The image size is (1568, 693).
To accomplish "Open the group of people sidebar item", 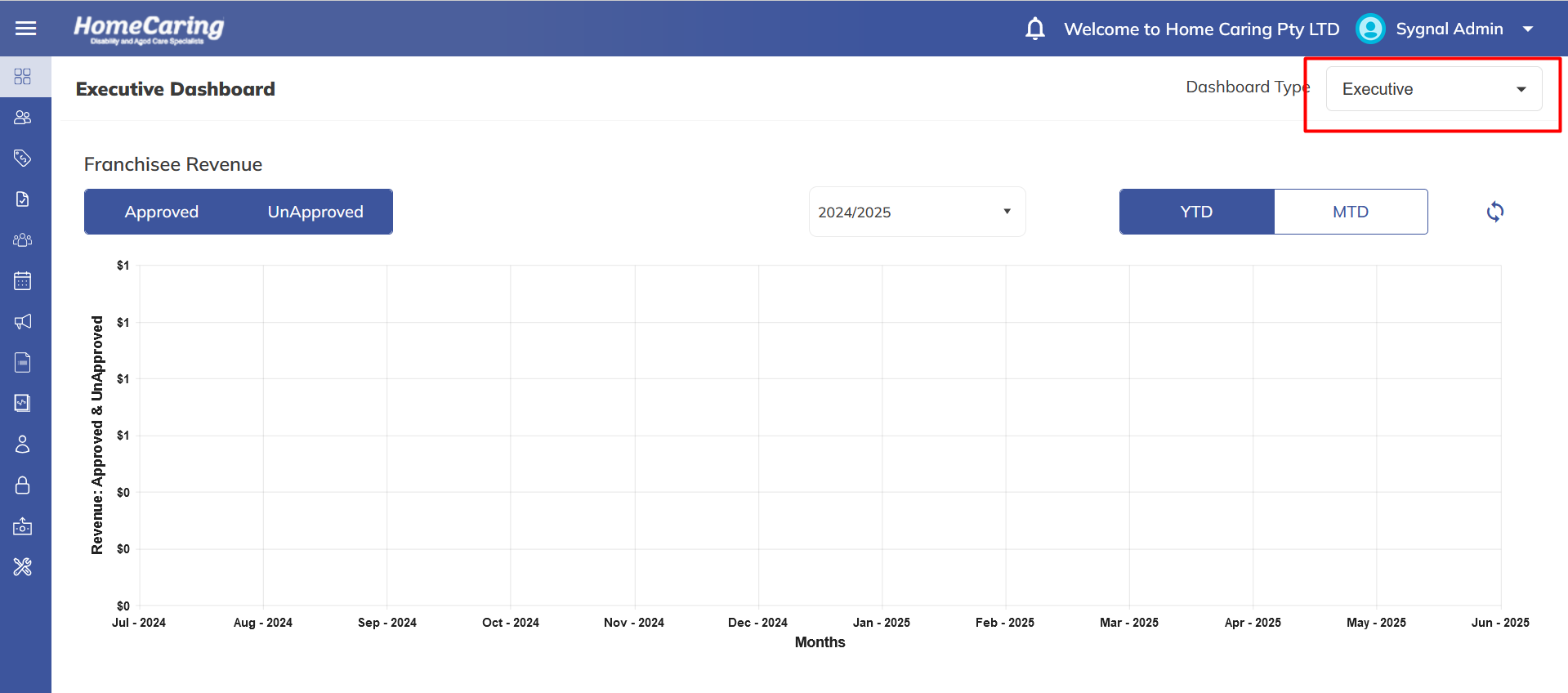I will (x=23, y=240).
